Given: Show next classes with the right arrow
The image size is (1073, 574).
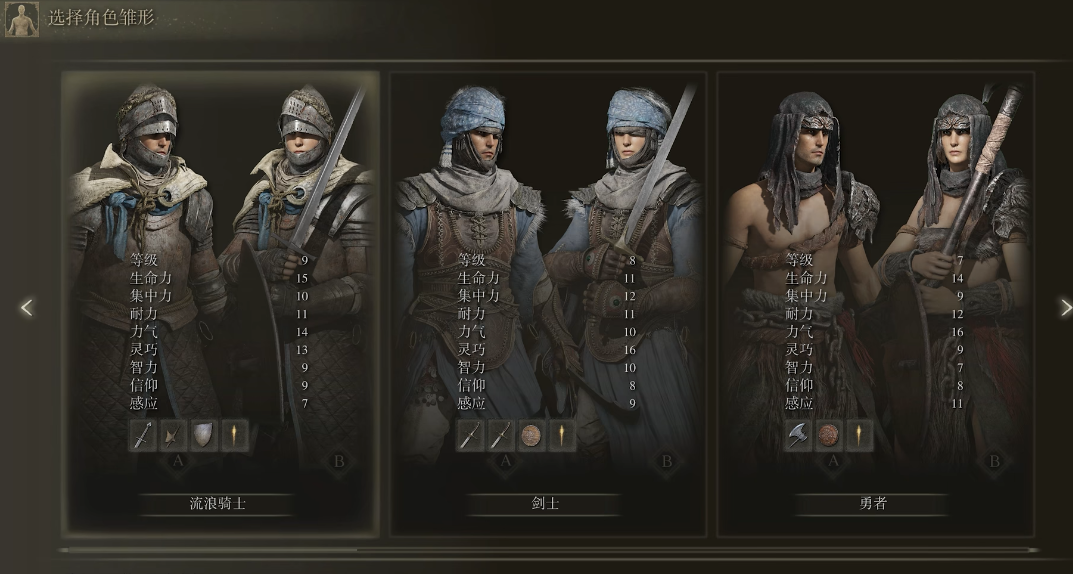Looking at the screenshot, I should point(1065,308).
